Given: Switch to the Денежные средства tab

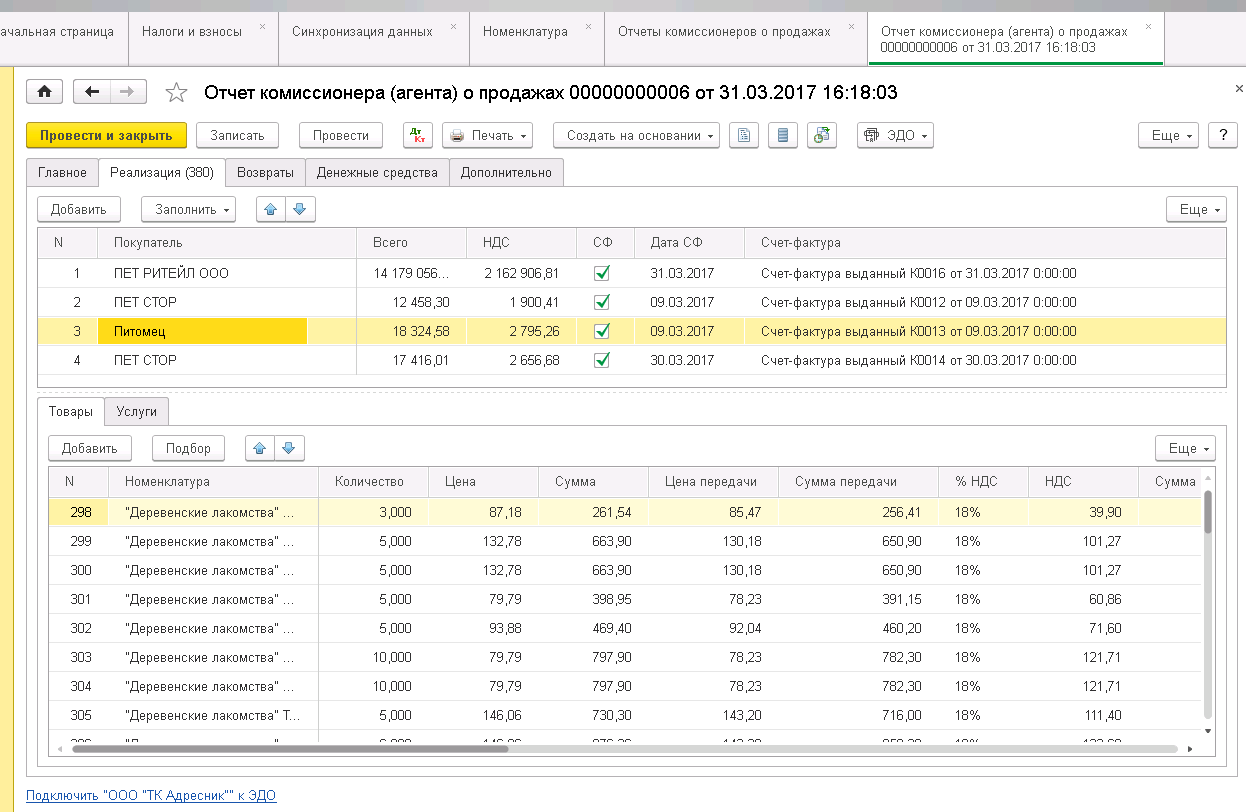Looking at the screenshot, I should (377, 172).
